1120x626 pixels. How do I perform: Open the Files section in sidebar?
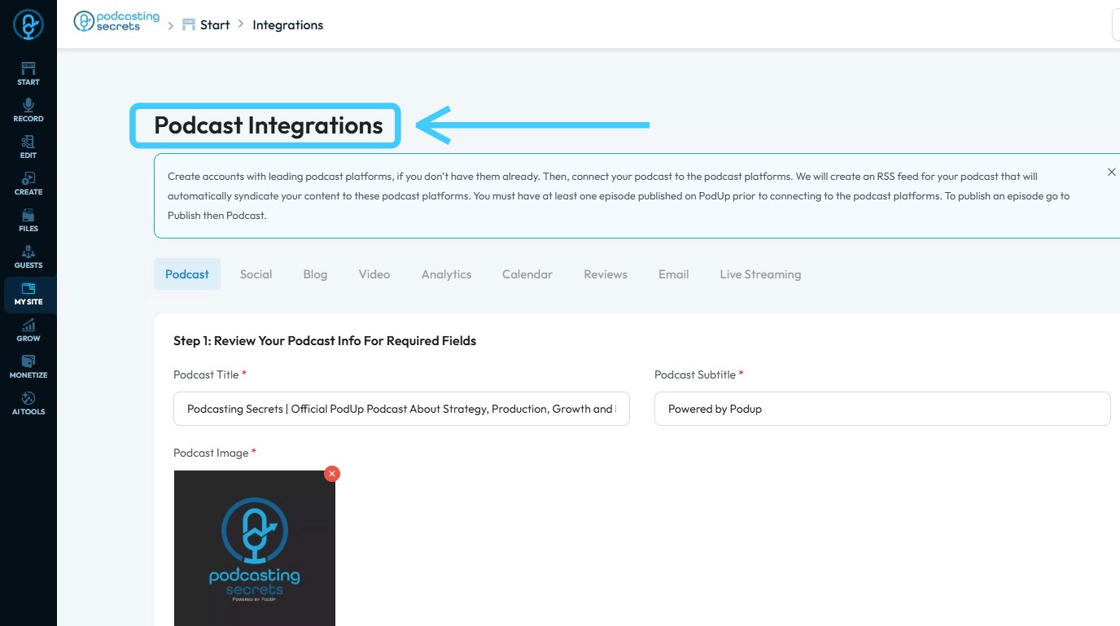click(x=28, y=220)
